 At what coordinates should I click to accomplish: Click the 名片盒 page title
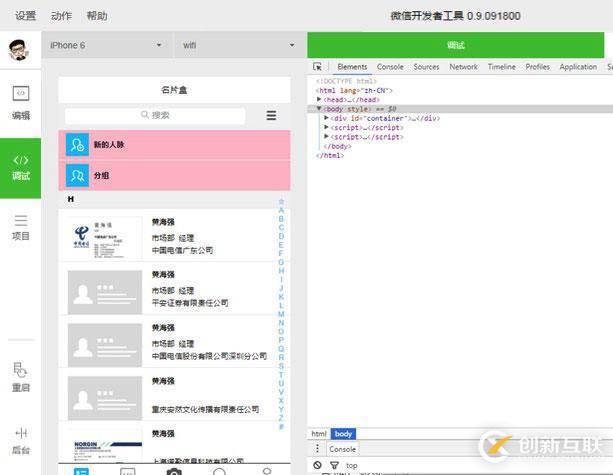pyautogui.click(x=174, y=90)
